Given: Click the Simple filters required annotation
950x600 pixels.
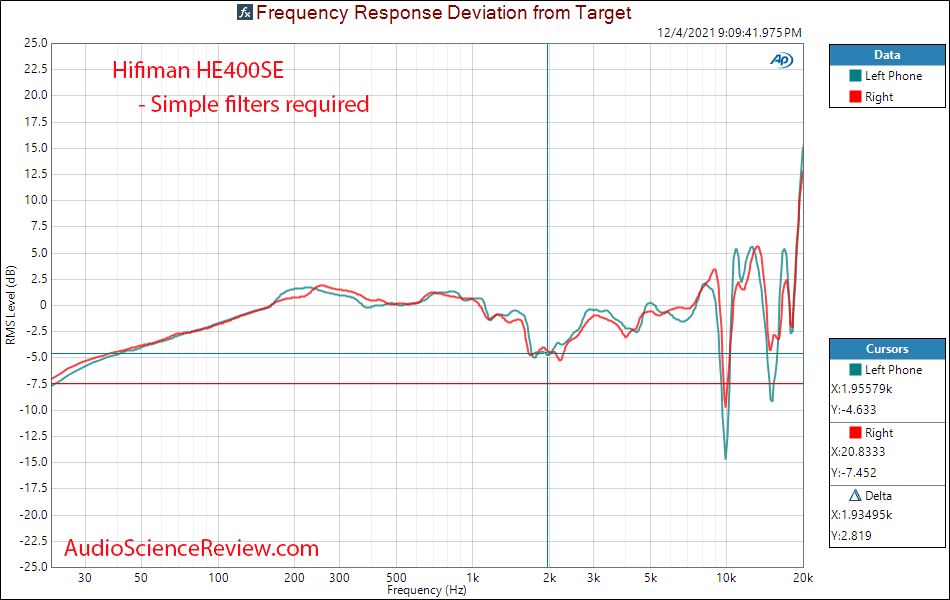Looking at the screenshot, I should point(254,104).
